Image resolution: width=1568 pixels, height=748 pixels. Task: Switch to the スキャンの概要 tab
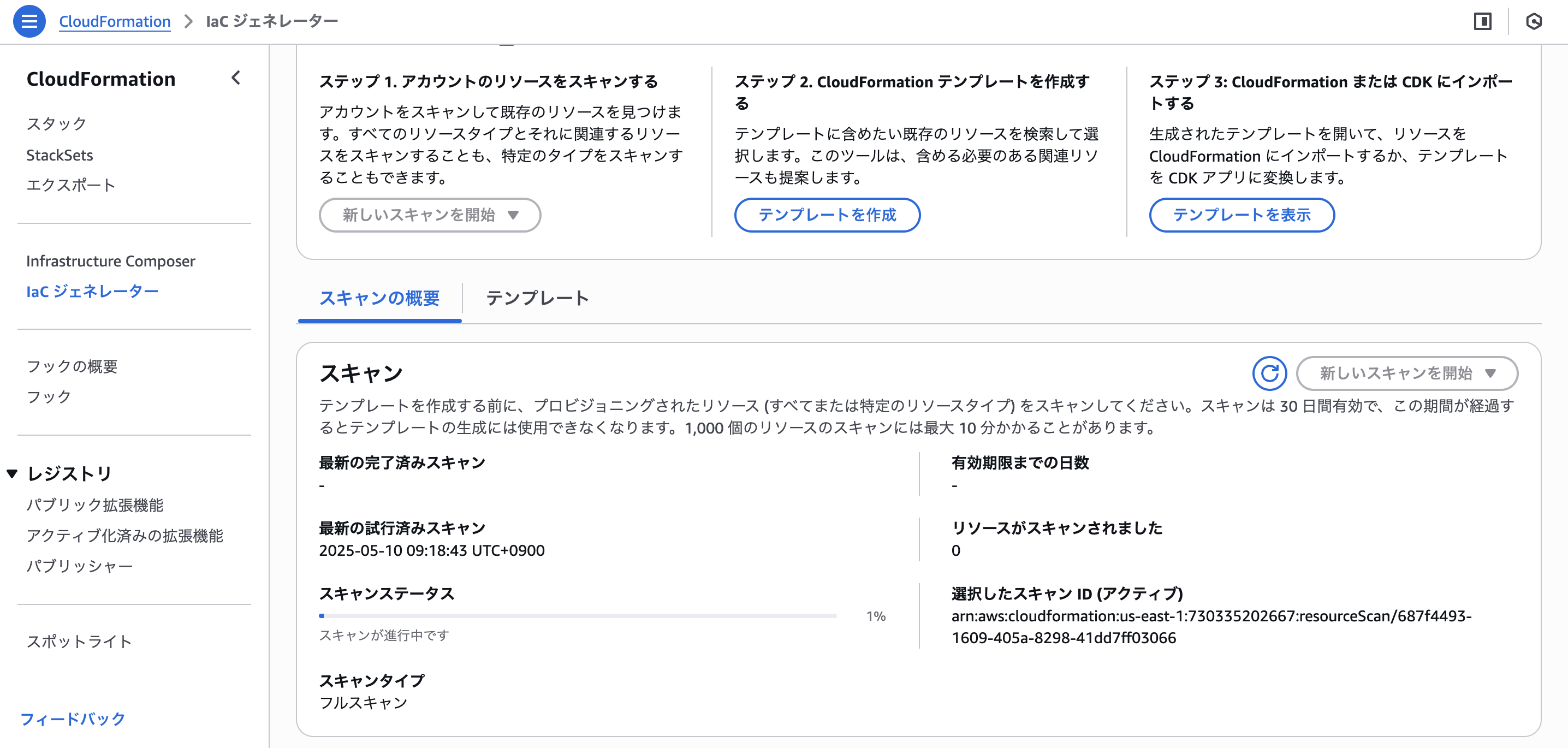(379, 298)
